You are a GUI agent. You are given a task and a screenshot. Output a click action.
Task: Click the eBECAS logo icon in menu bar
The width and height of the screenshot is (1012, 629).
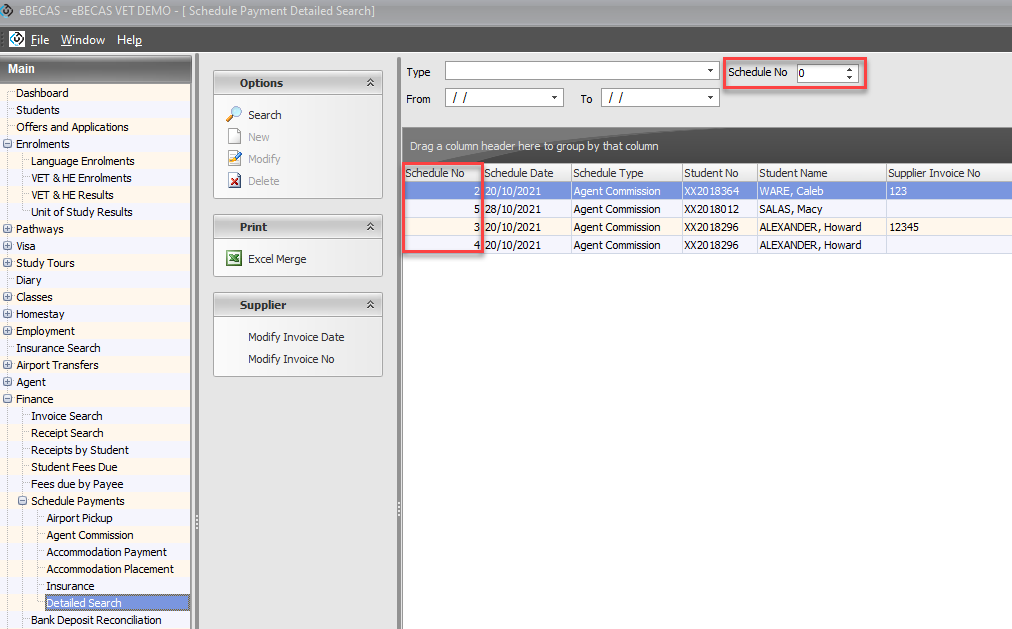(x=17, y=40)
